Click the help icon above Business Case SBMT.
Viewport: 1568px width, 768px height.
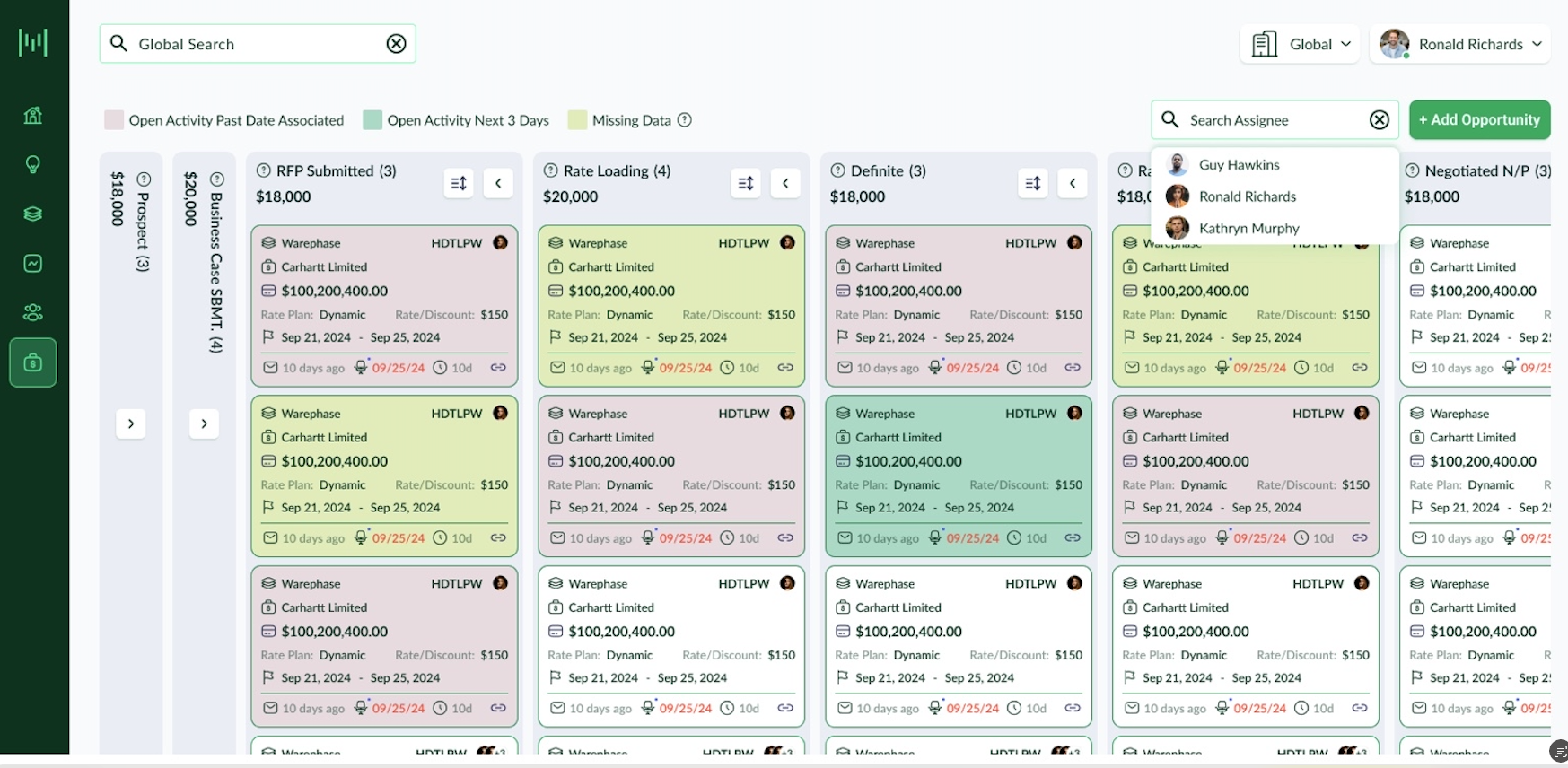click(216, 179)
